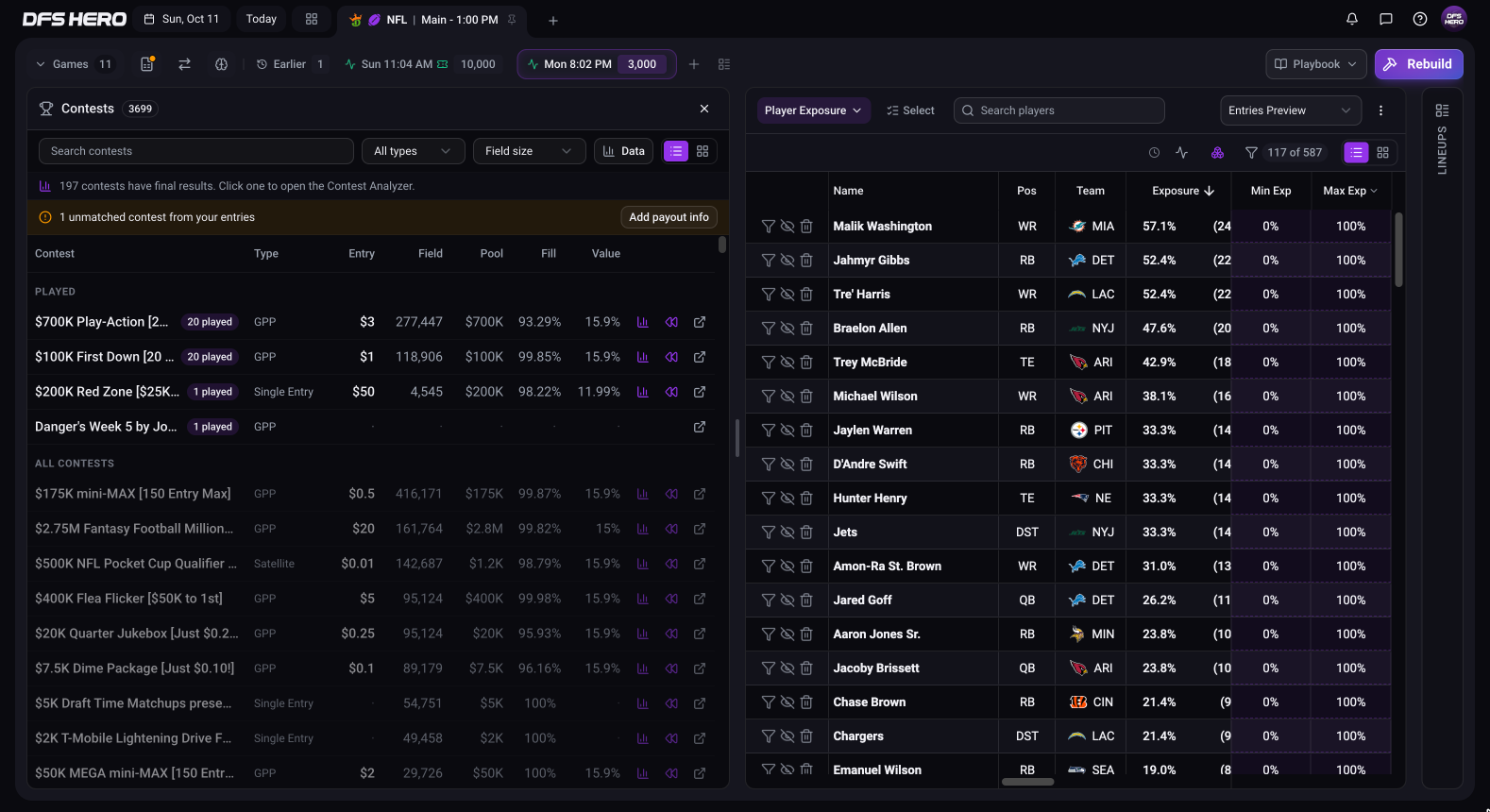This screenshot has height=812, width=1490.
Task: Open the brain settings icon
Action: pos(221,64)
